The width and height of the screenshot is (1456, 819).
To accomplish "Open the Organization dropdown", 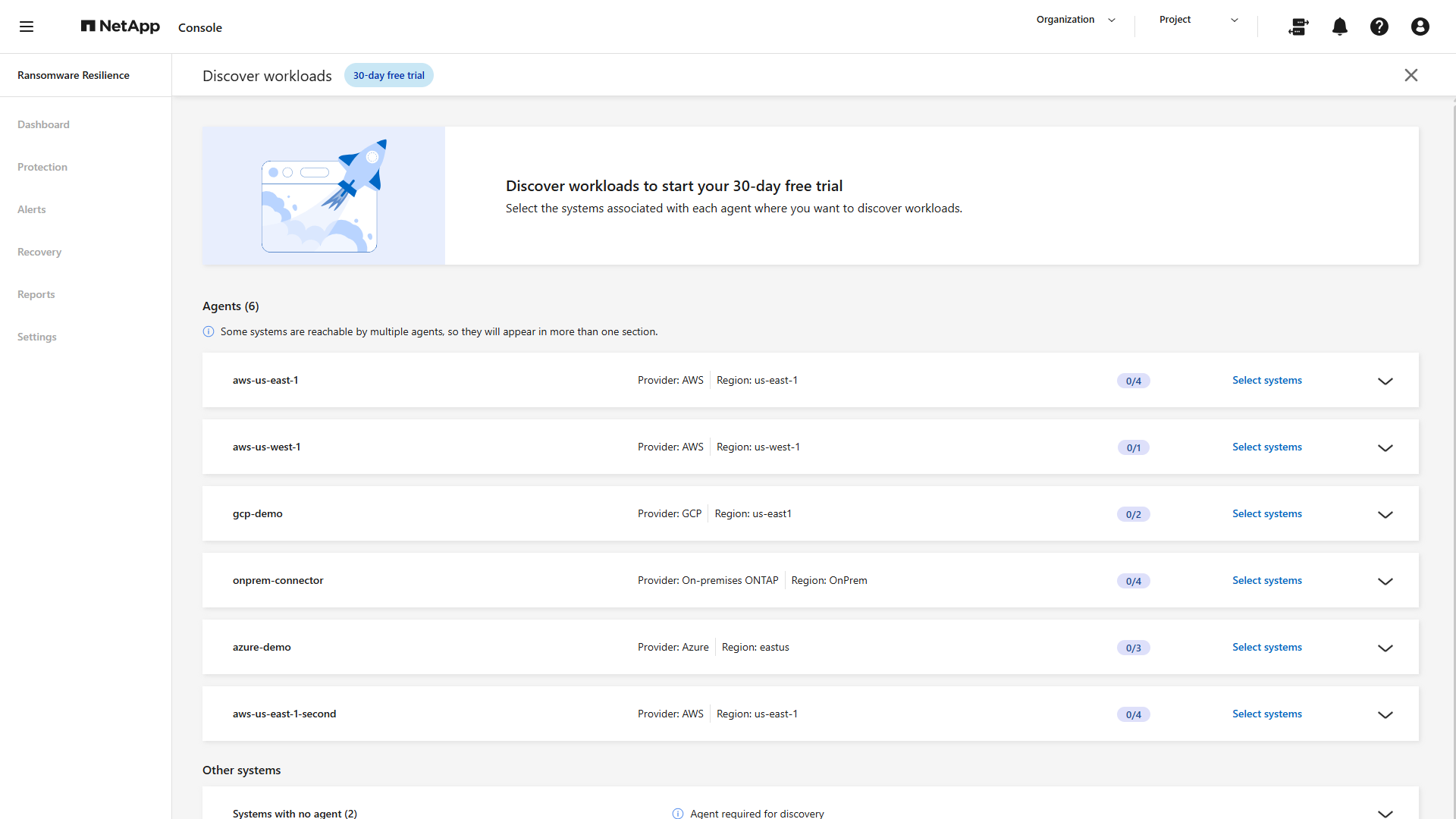I will pyautogui.click(x=1076, y=20).
